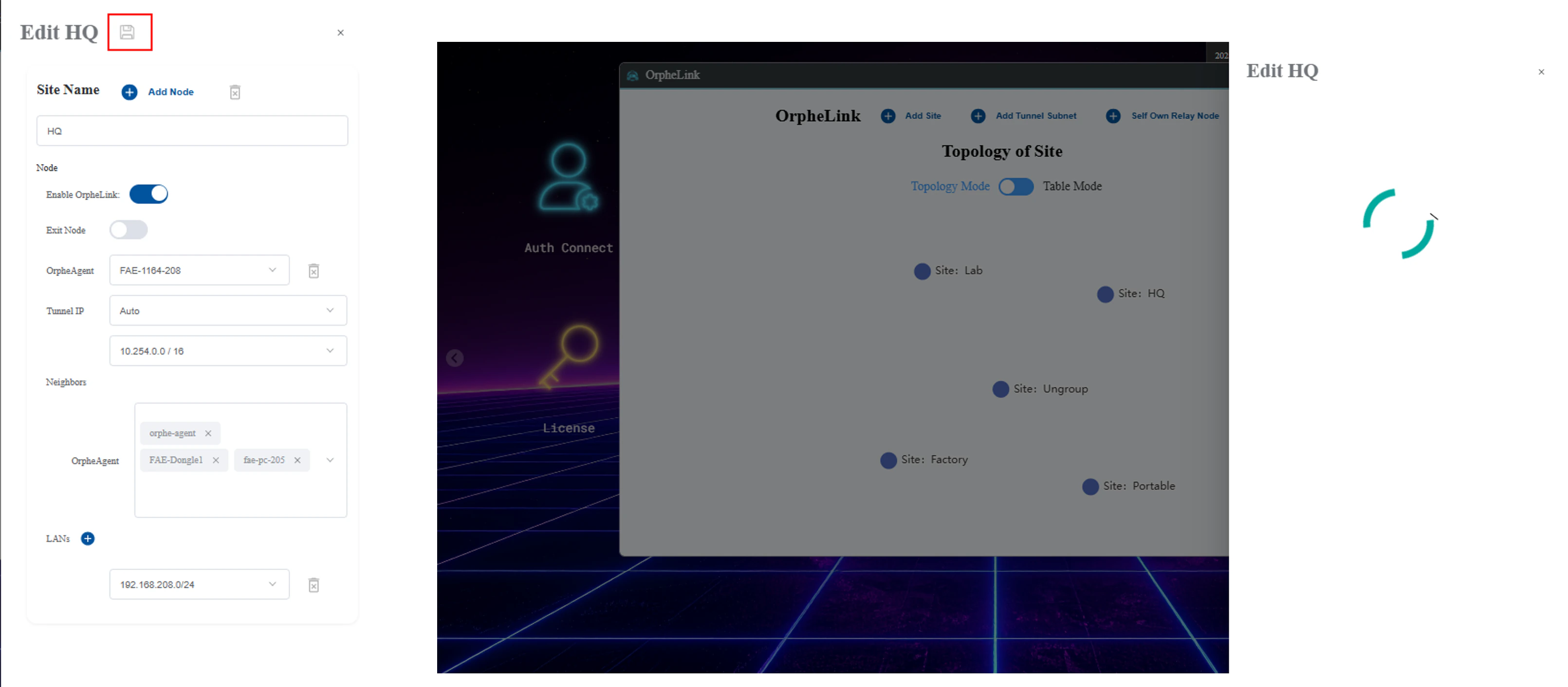Click the Auth Connect label
The image size is (1568, 687).
569,248
